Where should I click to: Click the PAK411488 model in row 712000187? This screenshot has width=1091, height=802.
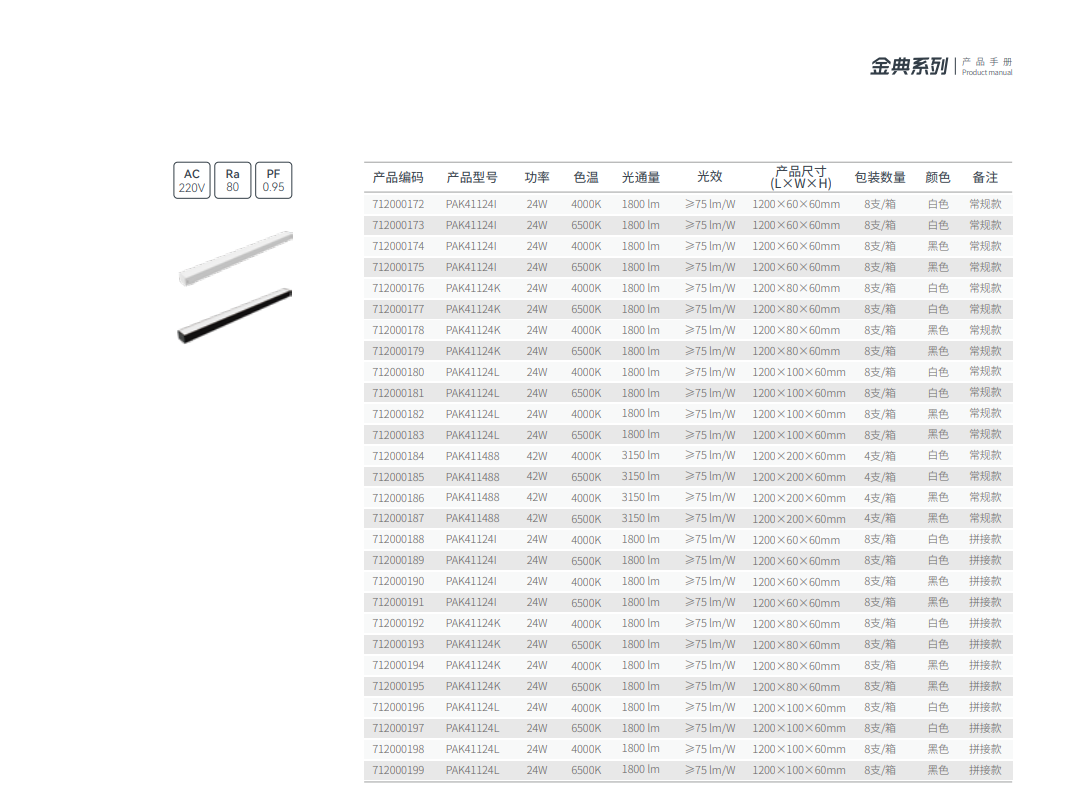coord(472,519)
